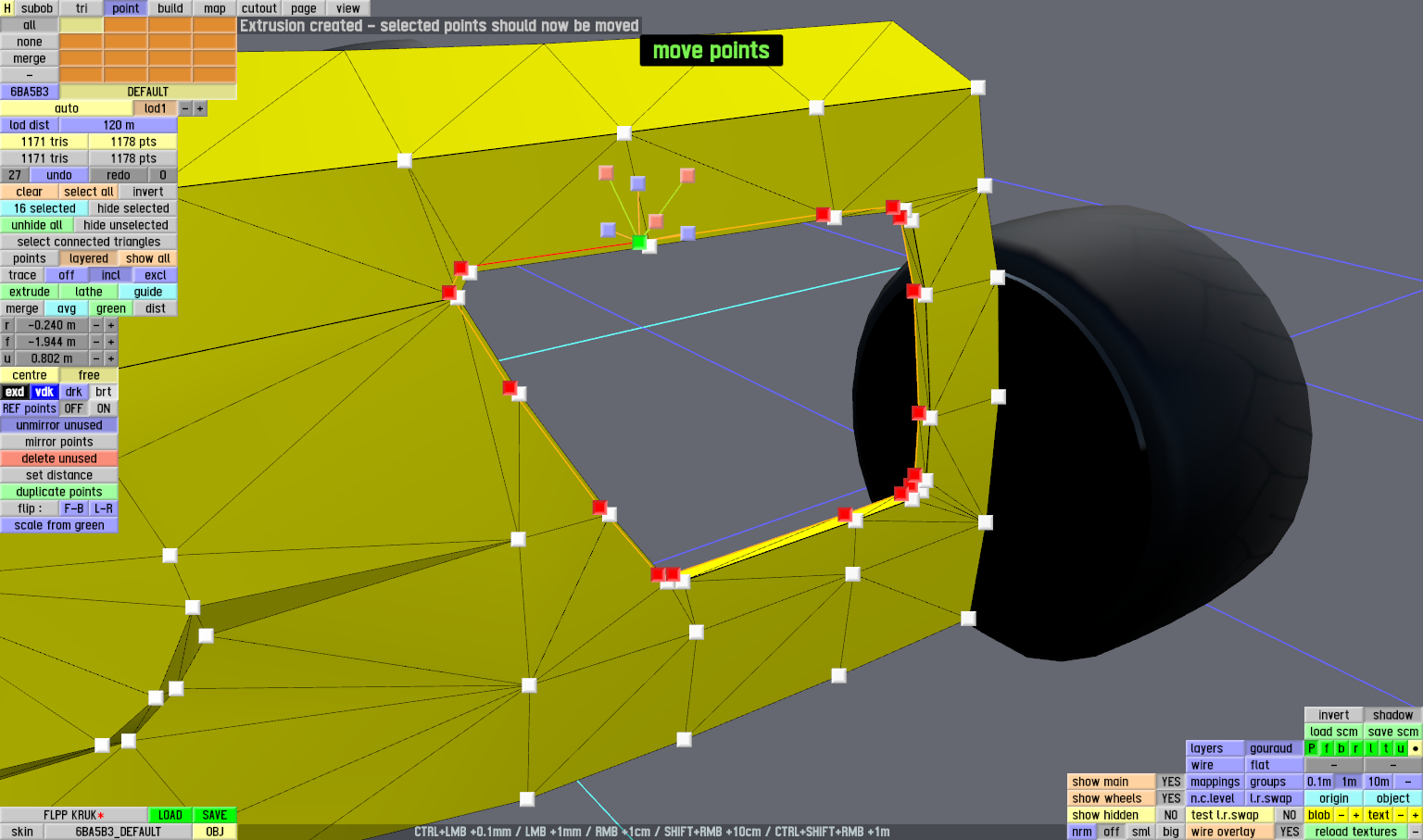
Task: Open the view tab
Action: point(348,8)
